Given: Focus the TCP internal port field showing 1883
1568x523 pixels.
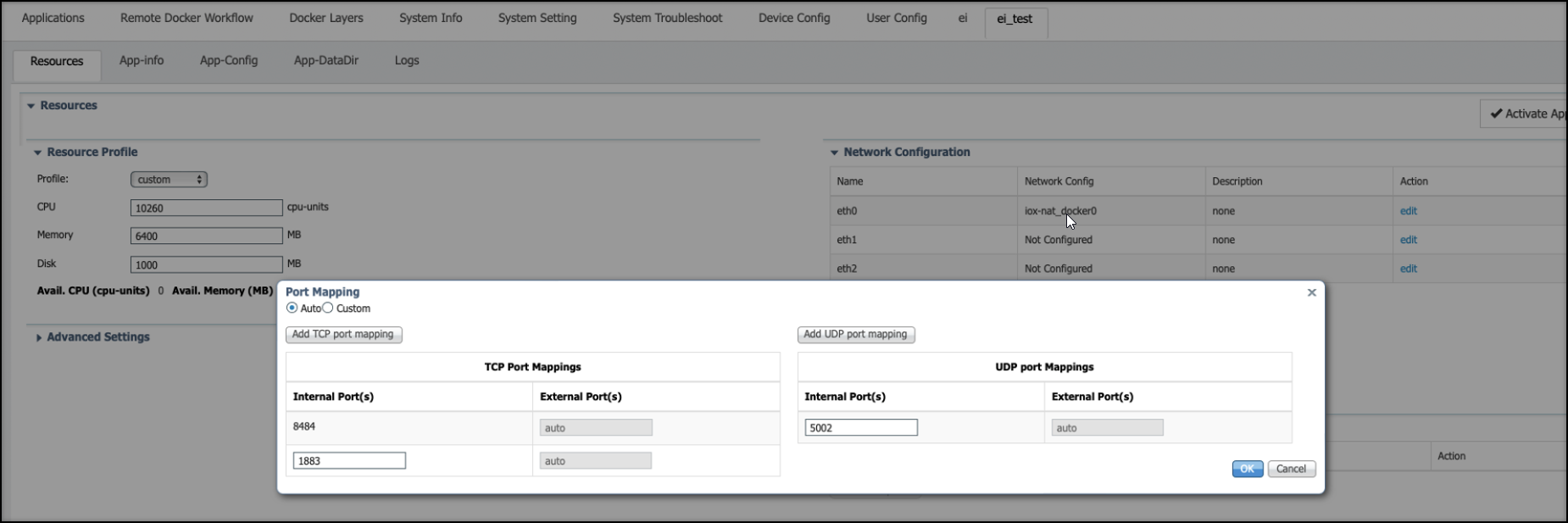Looking at the screenshot, I should 349,460.
